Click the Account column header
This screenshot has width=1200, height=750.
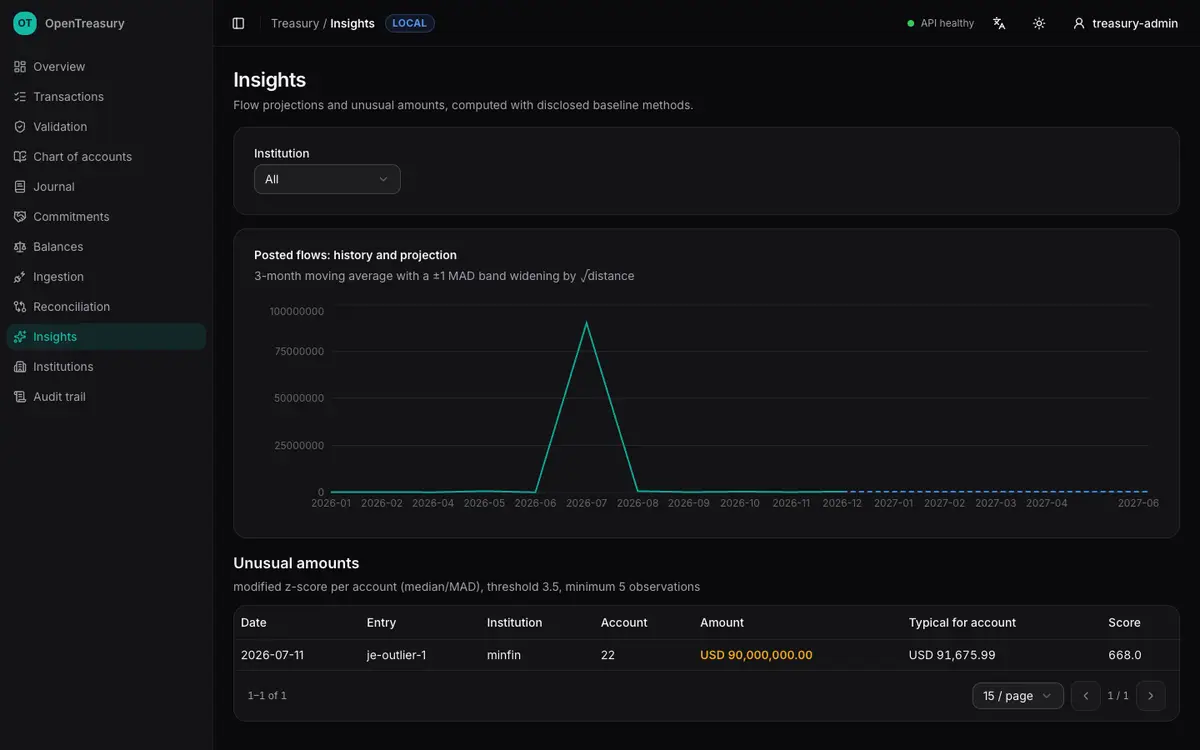(x=624, y=622)
